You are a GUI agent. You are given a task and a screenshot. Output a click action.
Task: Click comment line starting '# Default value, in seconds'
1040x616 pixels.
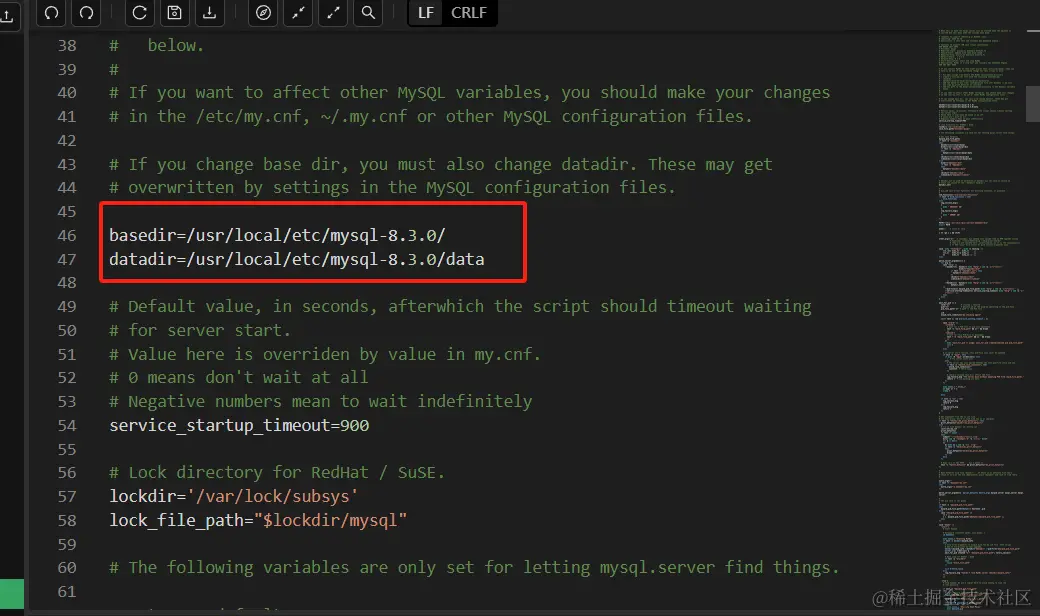460,306
